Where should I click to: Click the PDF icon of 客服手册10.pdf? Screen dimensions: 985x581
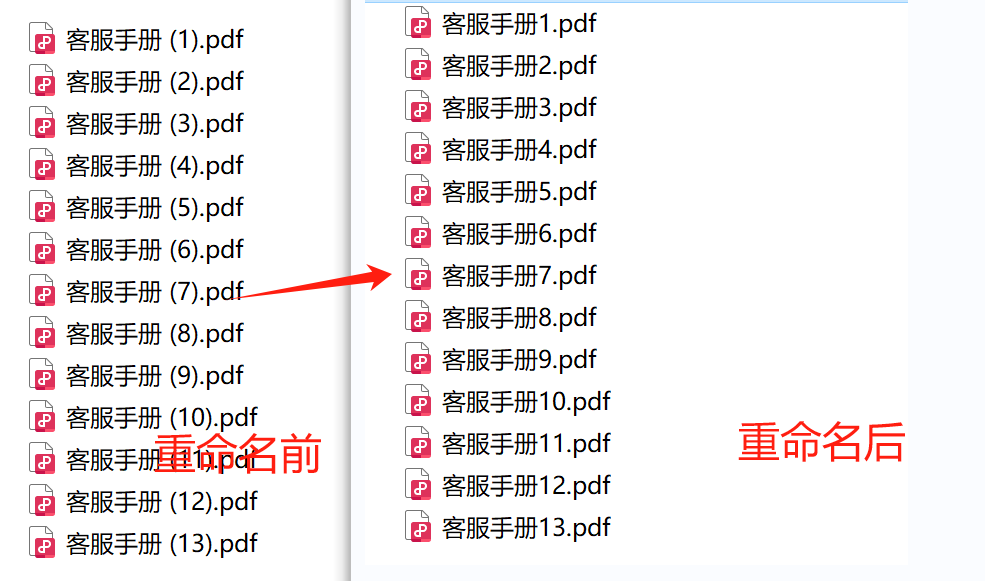click(418, 401)
